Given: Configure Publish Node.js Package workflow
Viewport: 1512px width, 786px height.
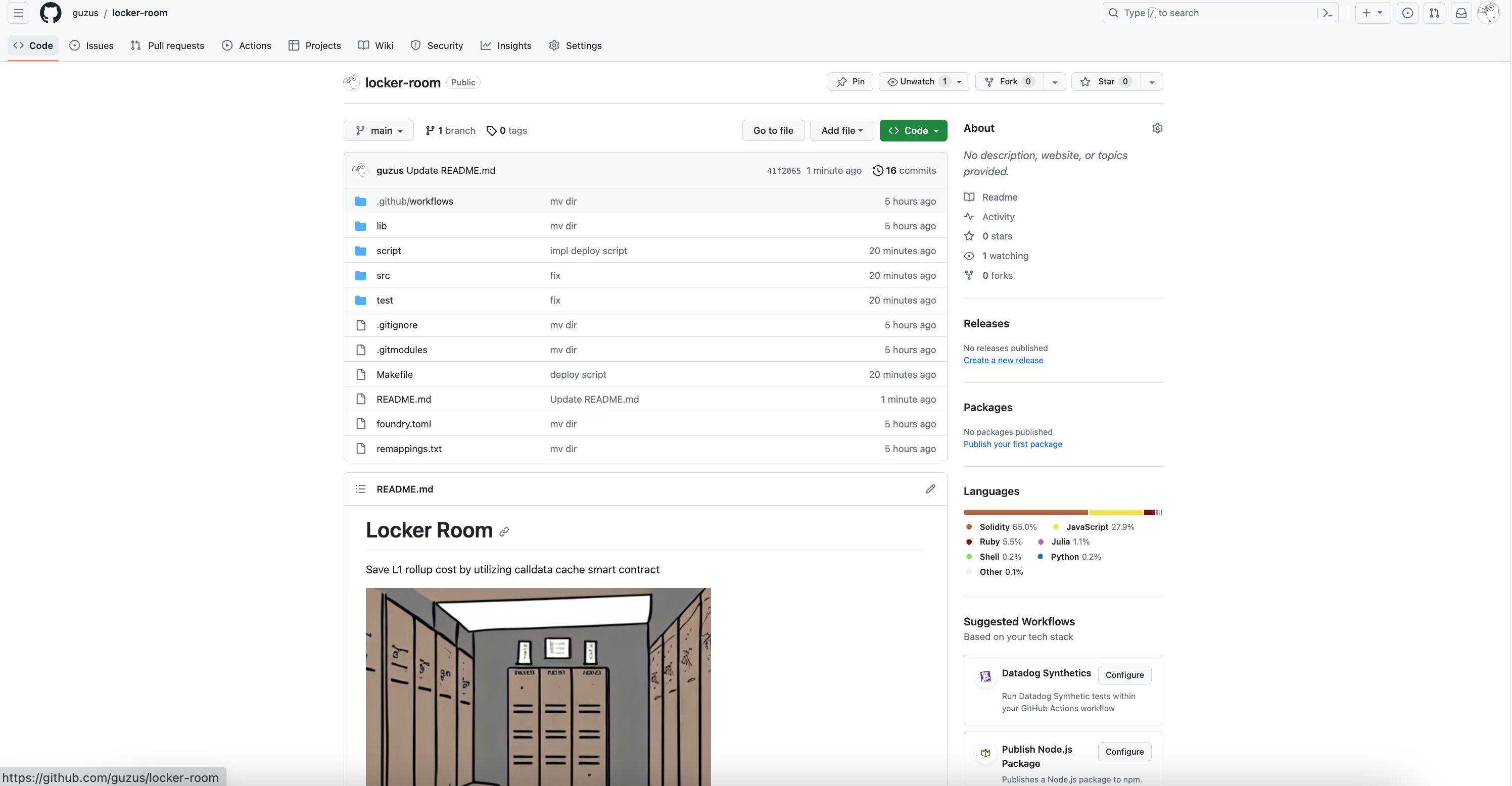Looking at the screenshot, I should pyautogui.click(x=1124, y=752).
